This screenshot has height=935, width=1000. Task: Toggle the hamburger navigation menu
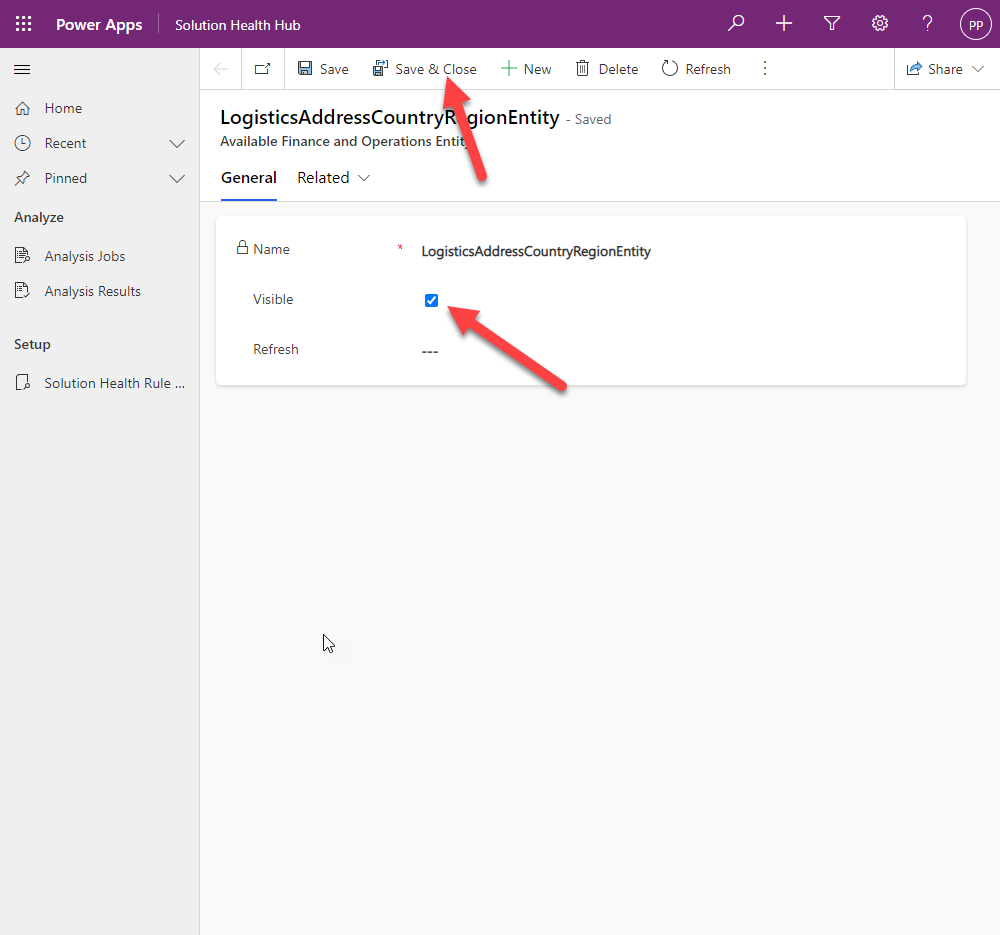pyautogui.click(x=22, y=70)
